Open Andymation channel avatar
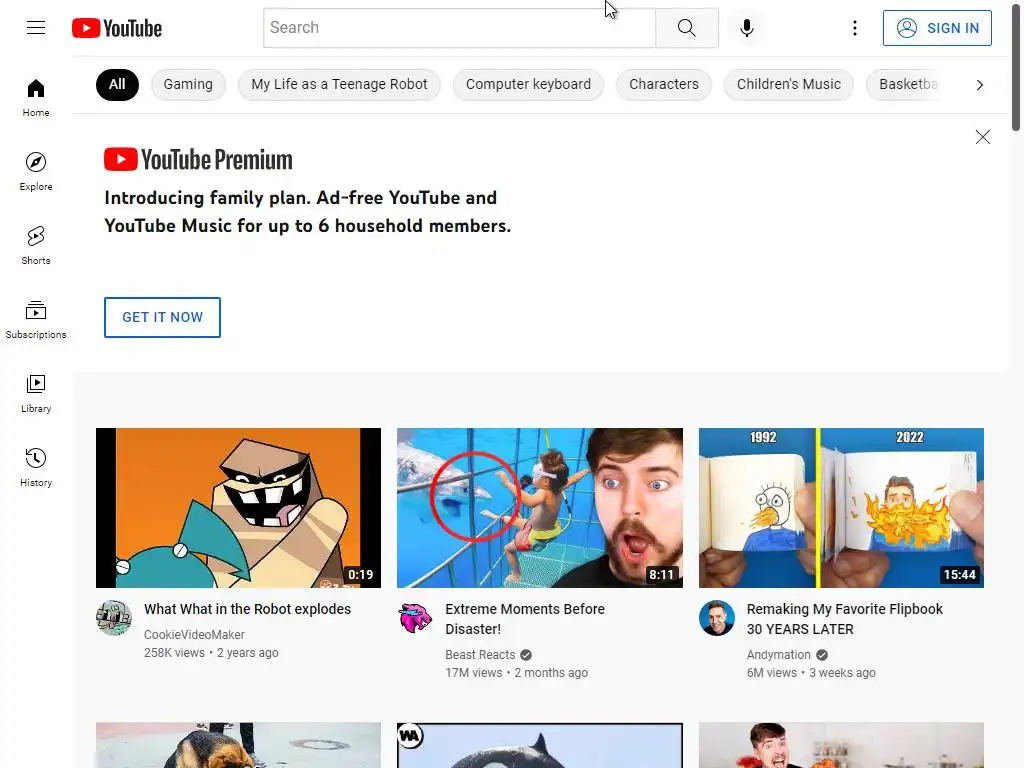The width and height of the screenshot is (1024, 768). 716,618
